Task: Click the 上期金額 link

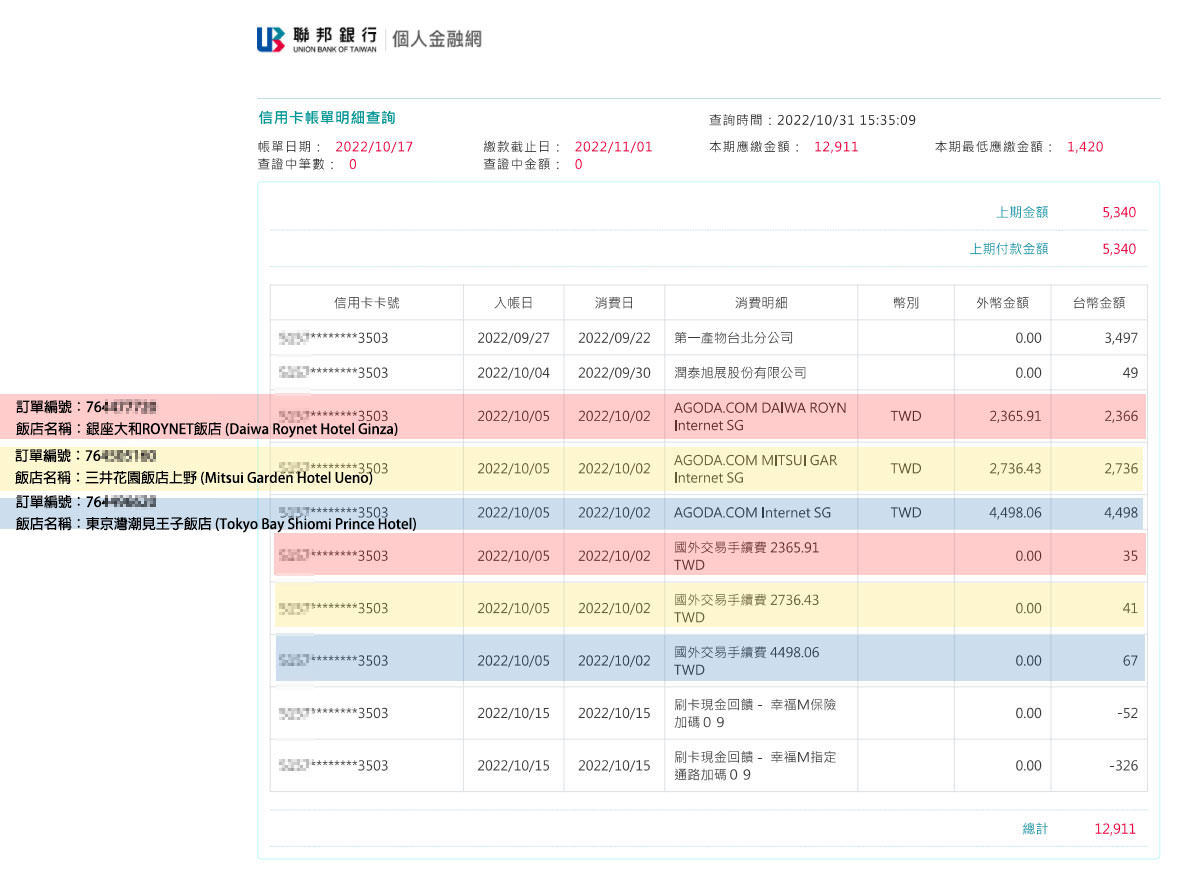Action: (1022, 211)
